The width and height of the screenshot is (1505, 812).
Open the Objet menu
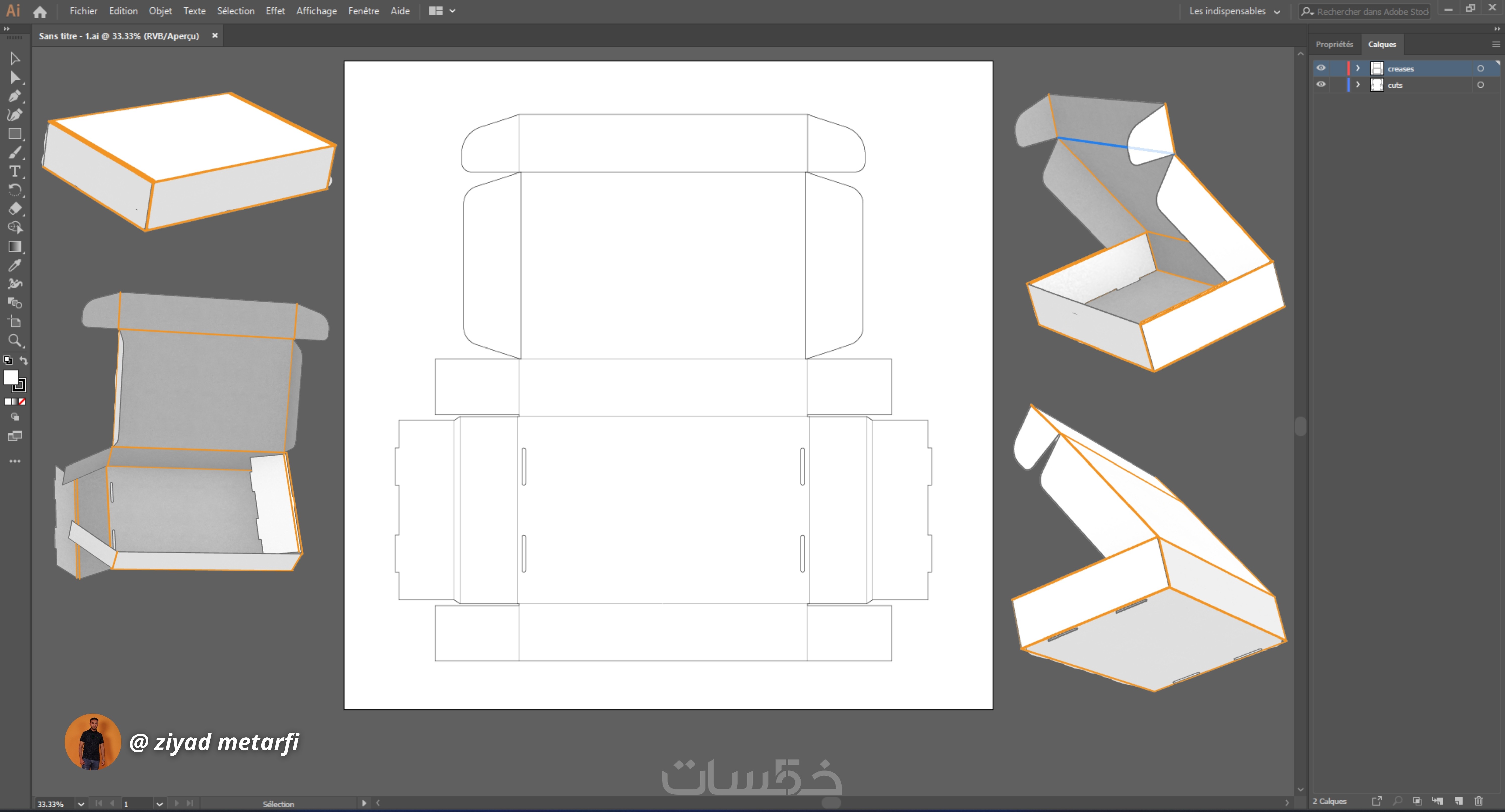coord(160,11)
